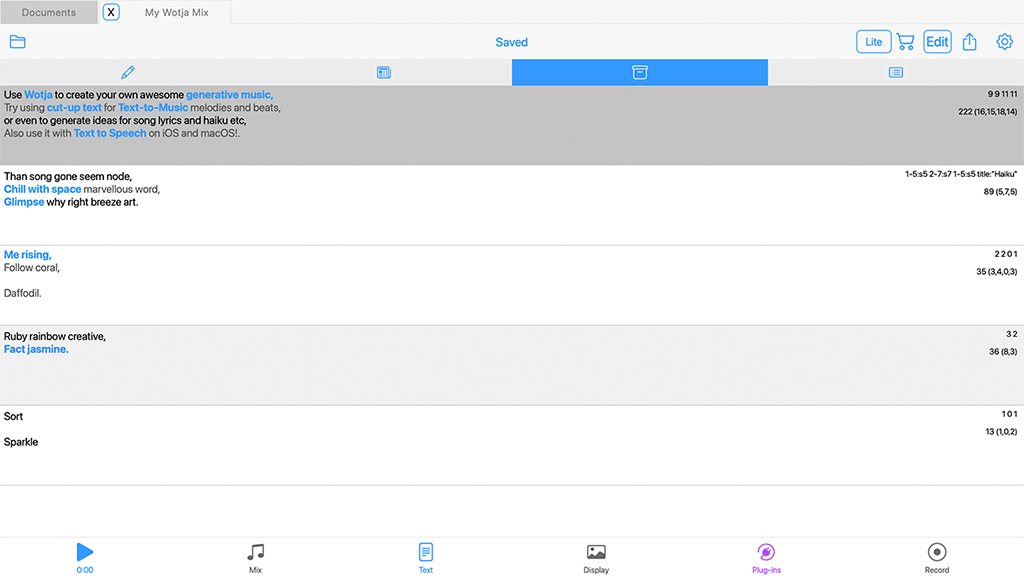Open the Mix tab

(256, 557)
